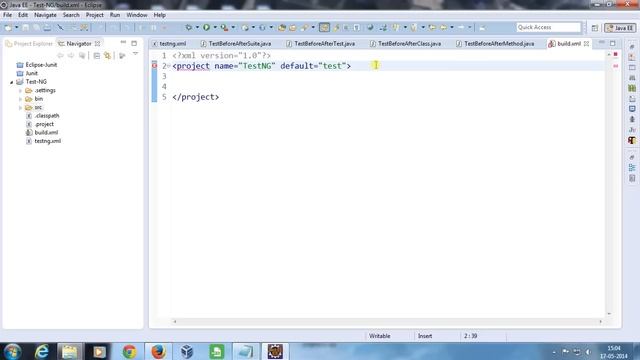
Task: Open the Search menu
Action: (x=71, y=15)
